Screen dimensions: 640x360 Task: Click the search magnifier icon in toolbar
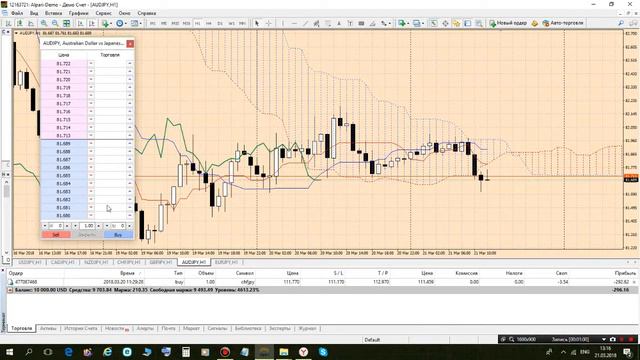(621, 23)
